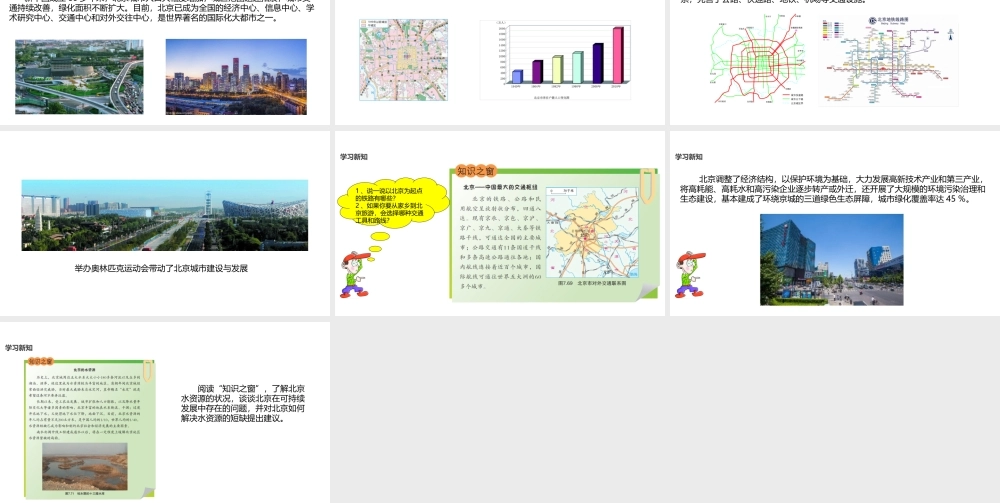Click 学习新知 heading on economic structure slide
This screenshot has height=503, width=1000.
pos(689,157)
